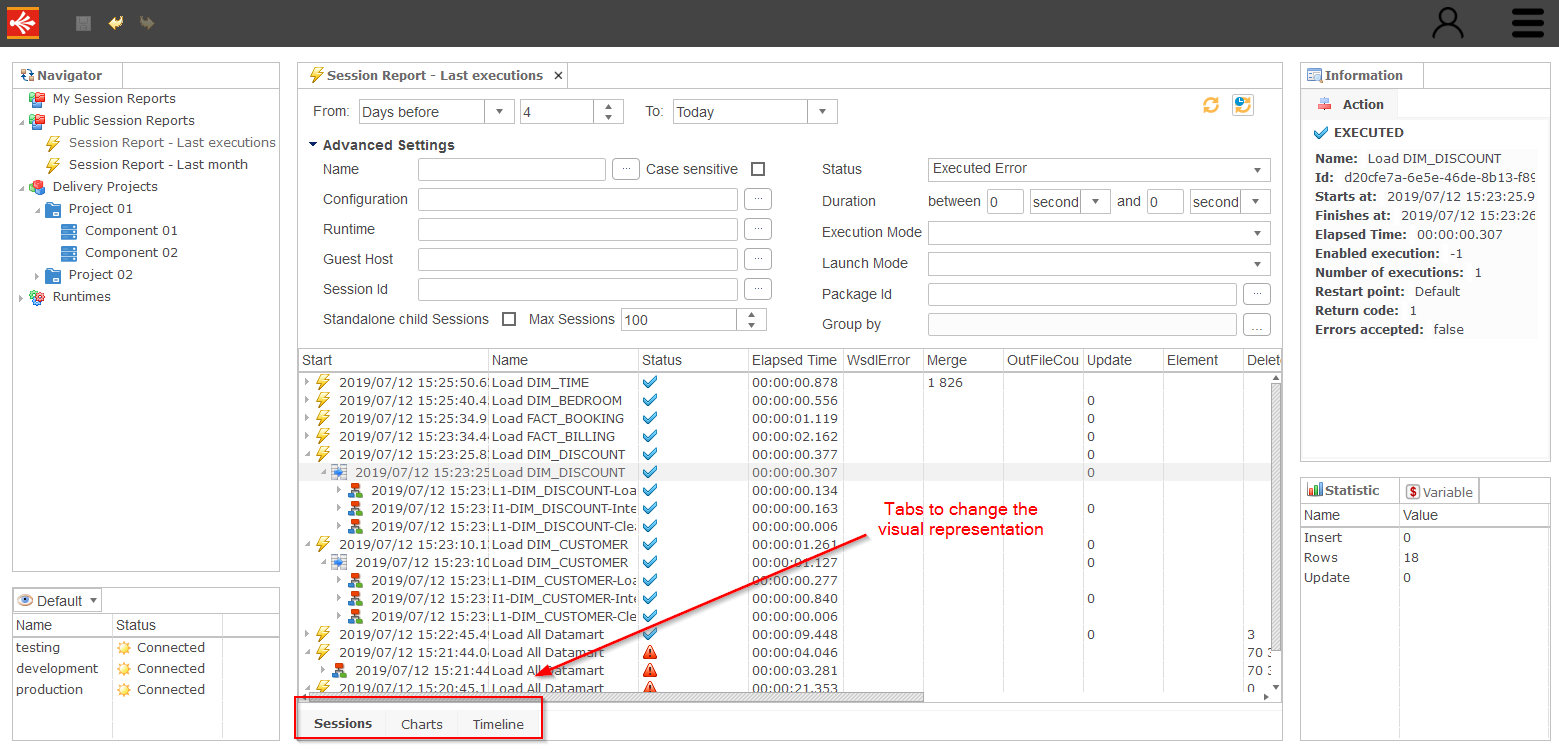1559x749 pixels.
Task: Click the undo arrow in the top toolbar
Action: pos(116,22)
